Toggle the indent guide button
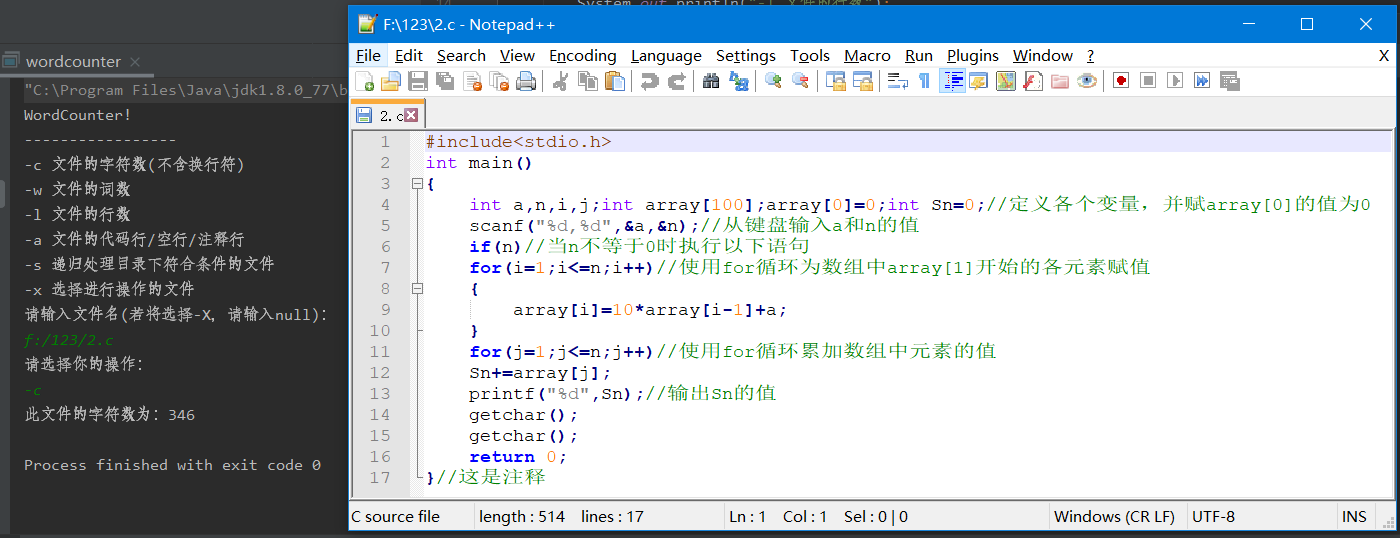The image size is (1400, 538). (x=952, y=81)
